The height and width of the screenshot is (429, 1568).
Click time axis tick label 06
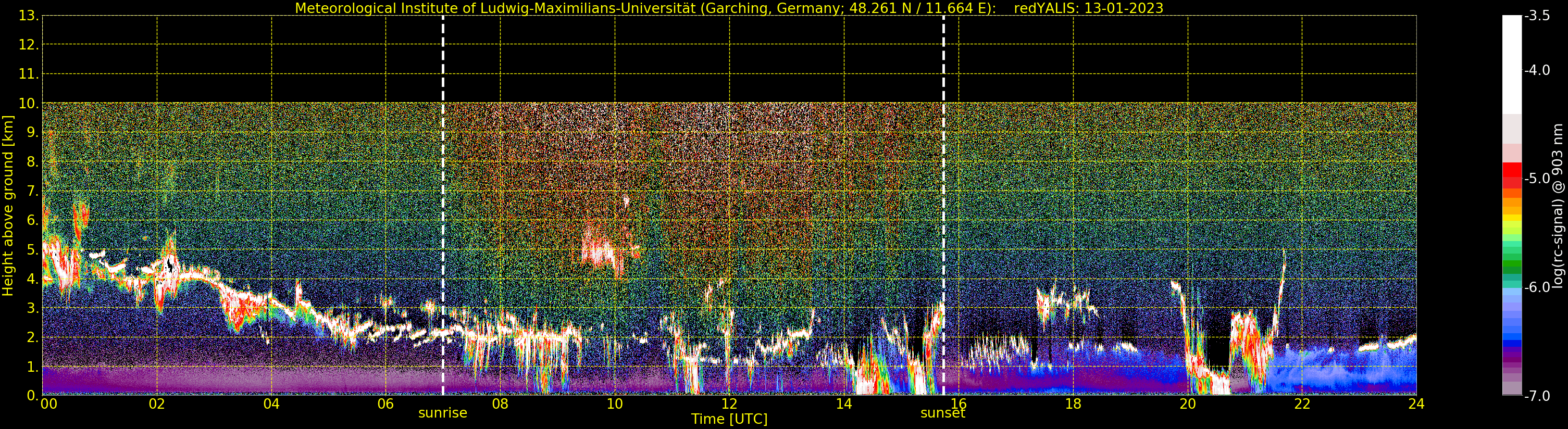(386, 404)
